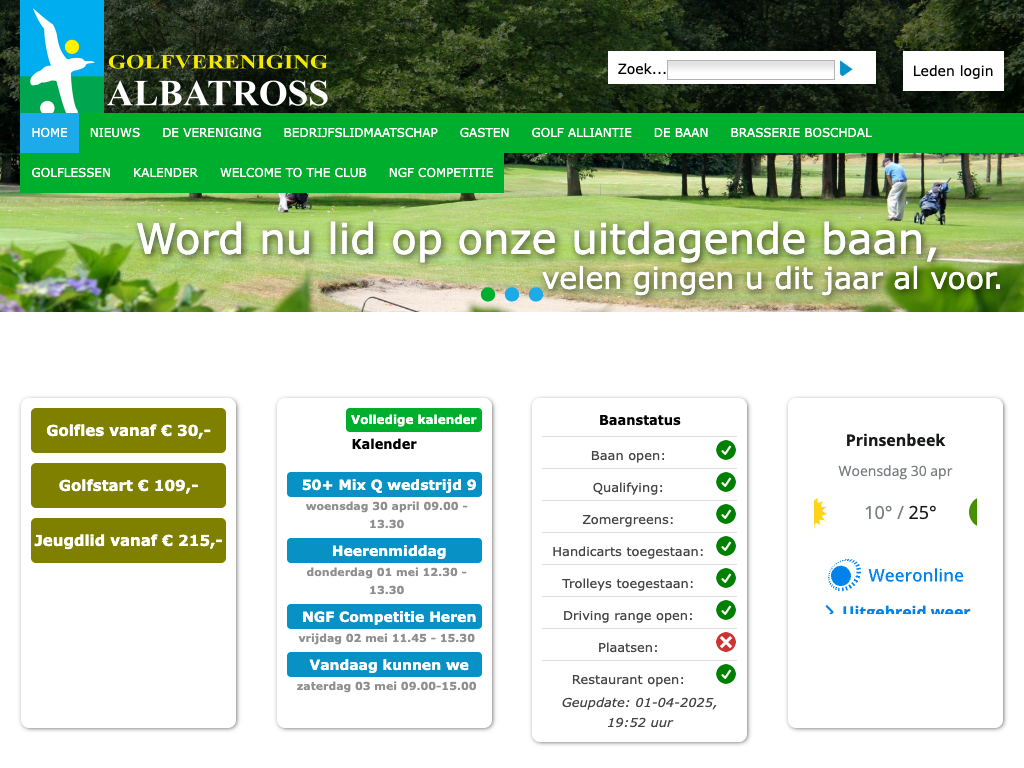Image resolution: width=1024 pixels, height=768 pixels.
Task: Click the Weeronline blue sun logo
Action: [x=844, y=576]
